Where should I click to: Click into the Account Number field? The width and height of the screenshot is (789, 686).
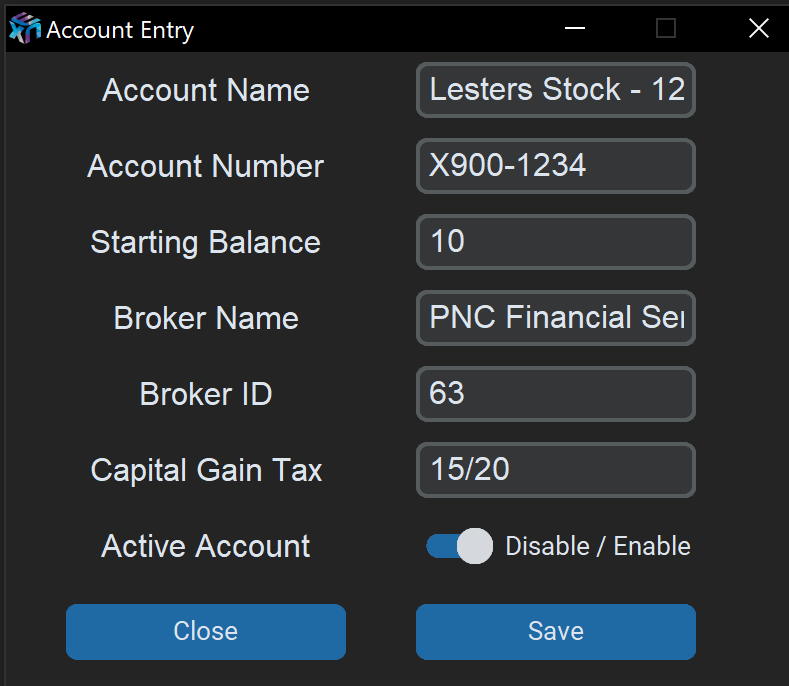555,166
